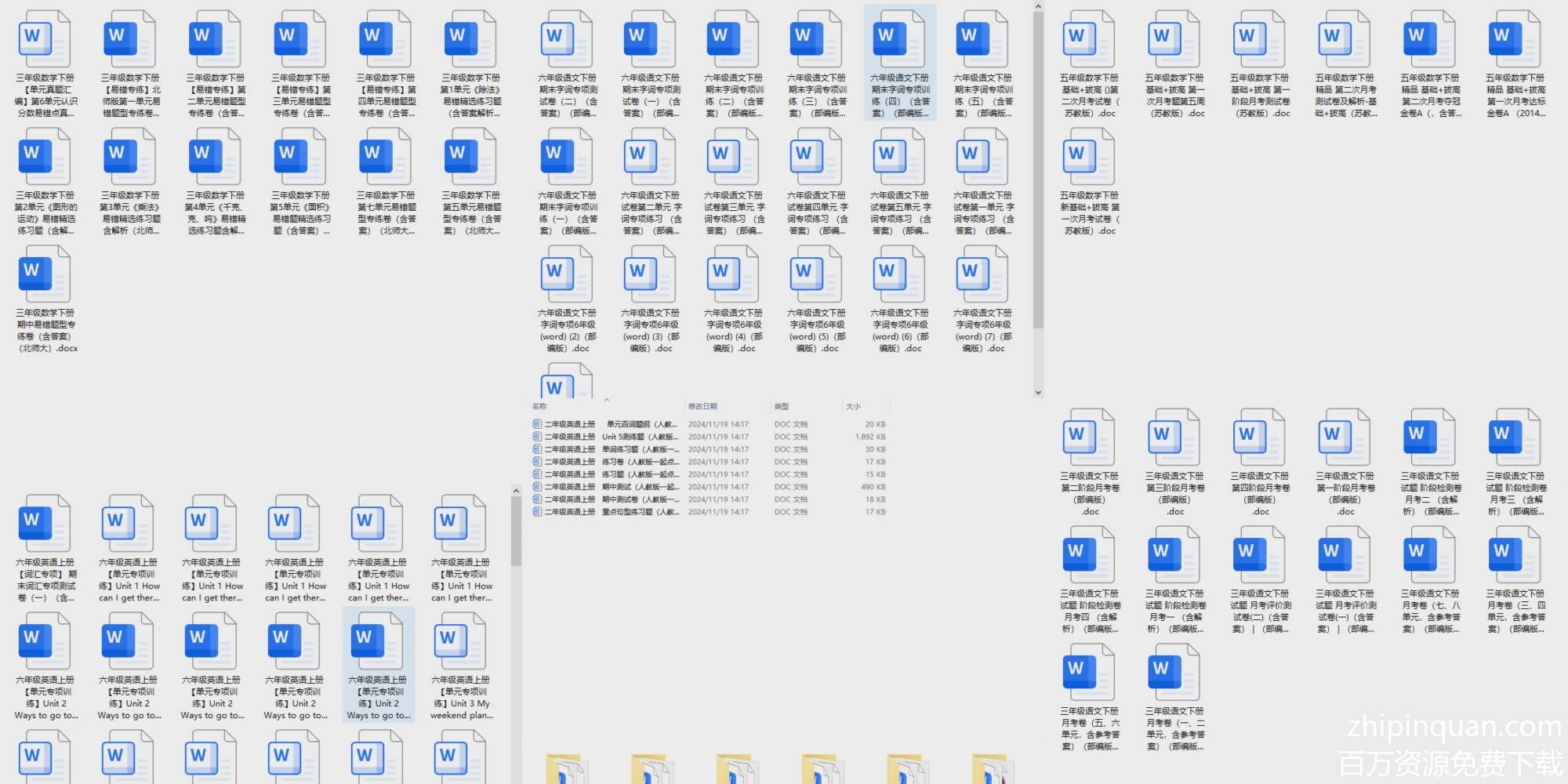Image resolution: width=1568 pixels, height=784 pixels.
Task: Open 三年级数学下册 期中易错题型专练卷 docx file
Action: click(46, 299)
